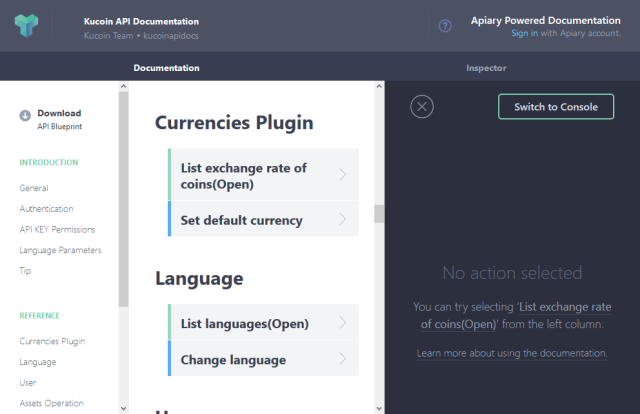The width and height of the screenshot is (640, 414).
Task: Open the Tip sidebar entry
Action: click(x=25, y=271)
